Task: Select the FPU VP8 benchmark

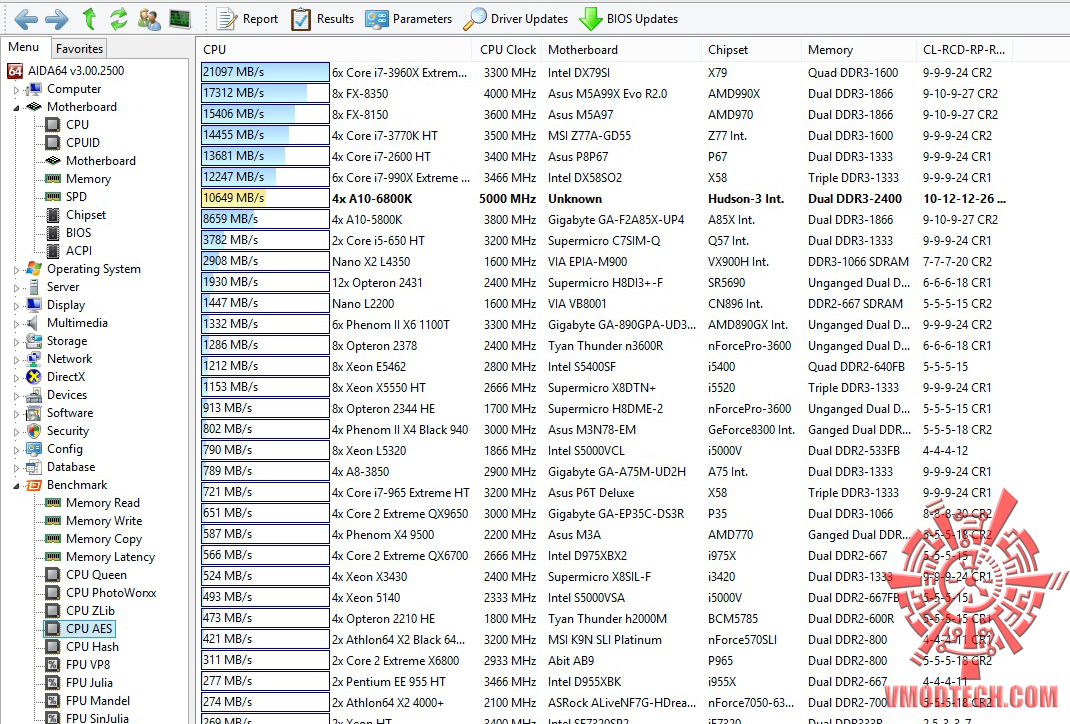Action: coord(78,665)
